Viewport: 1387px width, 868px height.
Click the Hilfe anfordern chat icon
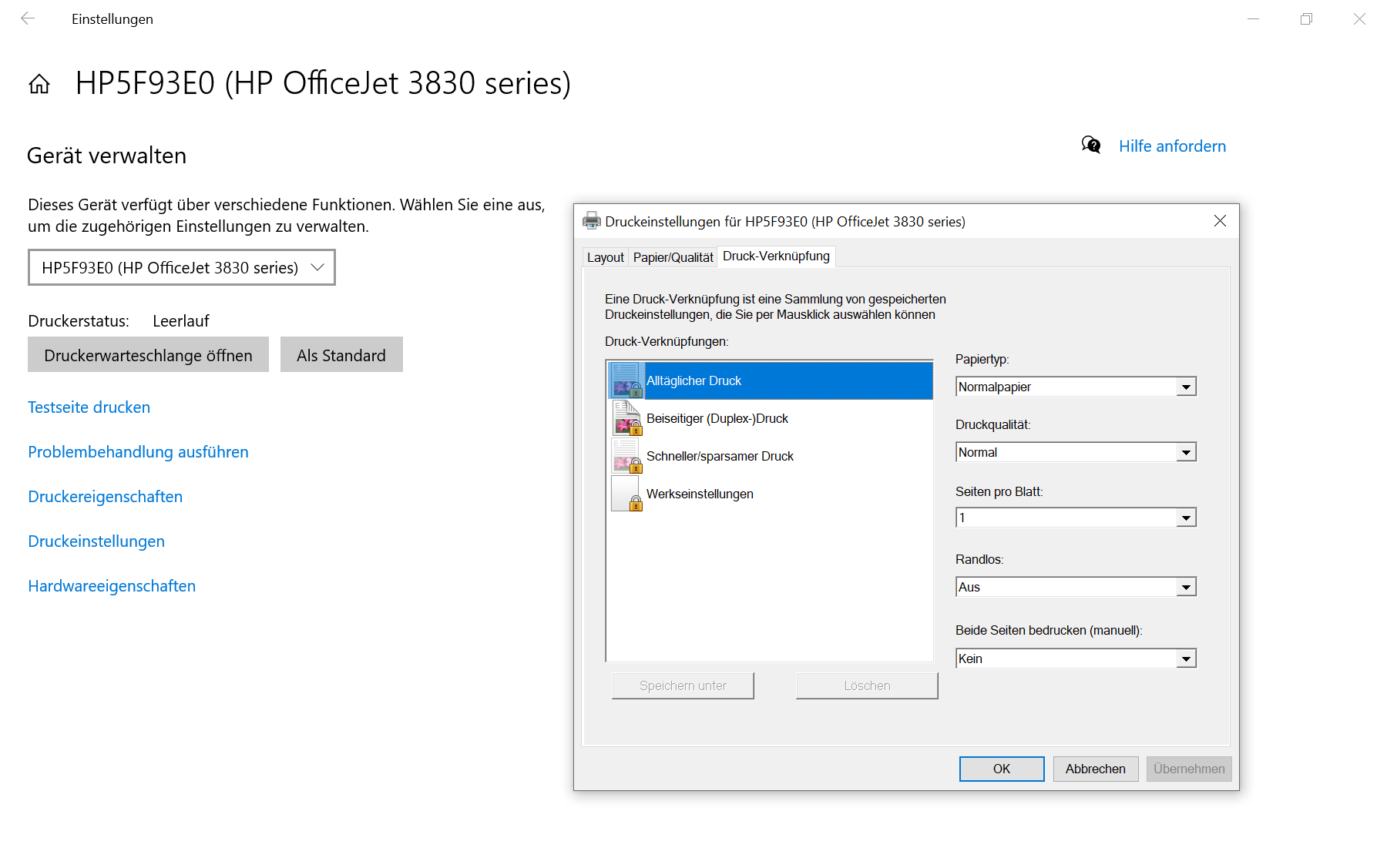point(1090,145)
